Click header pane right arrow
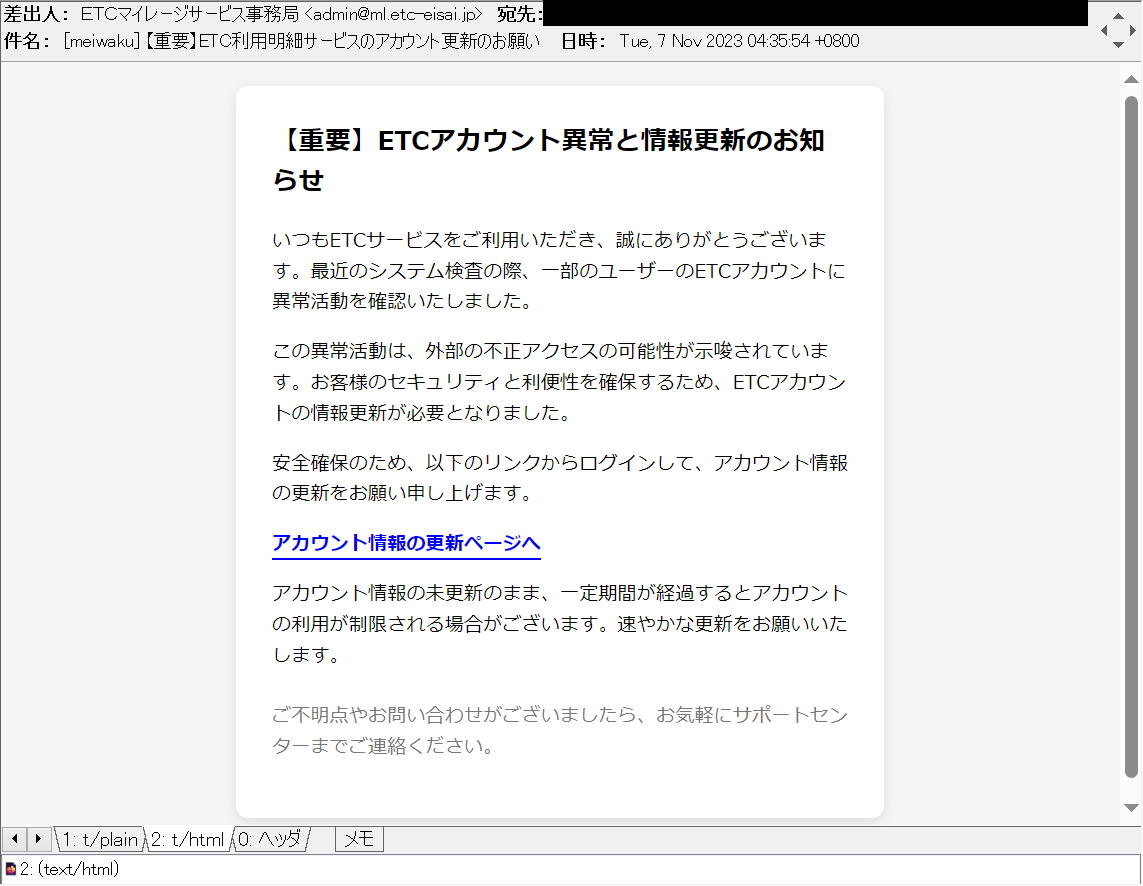1143x886 pixels. pos(1132,31)
